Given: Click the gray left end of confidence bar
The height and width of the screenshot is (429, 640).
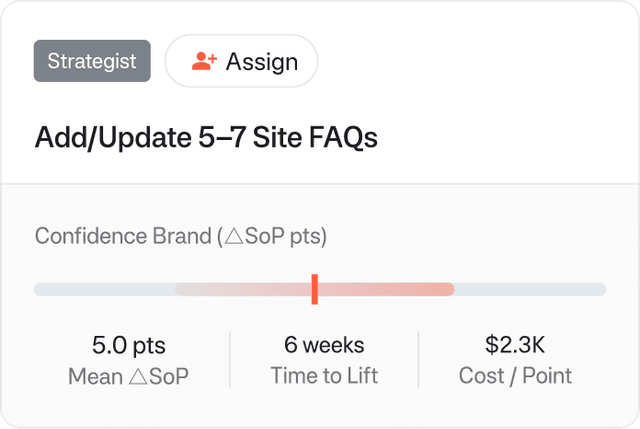Looking at the screenshot, I should [100, 289].
